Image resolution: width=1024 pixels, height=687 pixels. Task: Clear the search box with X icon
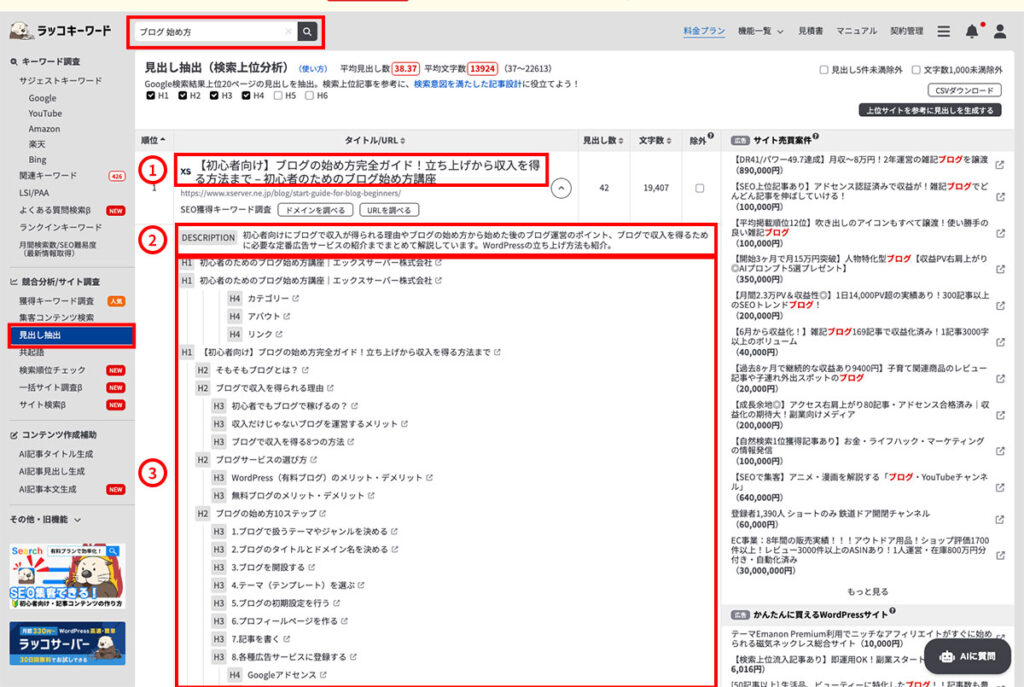click(288, 32)
